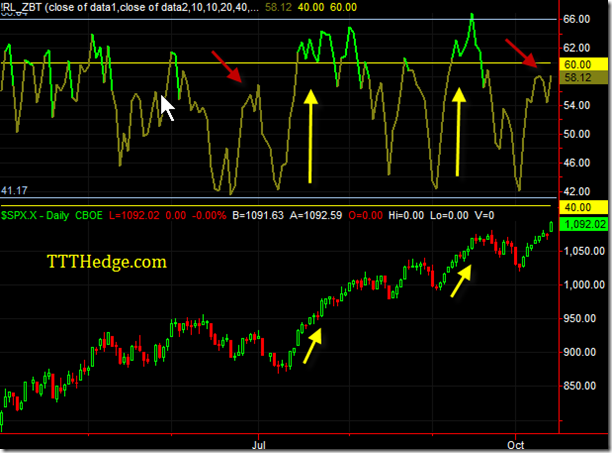Click the 66.00 indicator axis label
612x453 pixels.
576,19
